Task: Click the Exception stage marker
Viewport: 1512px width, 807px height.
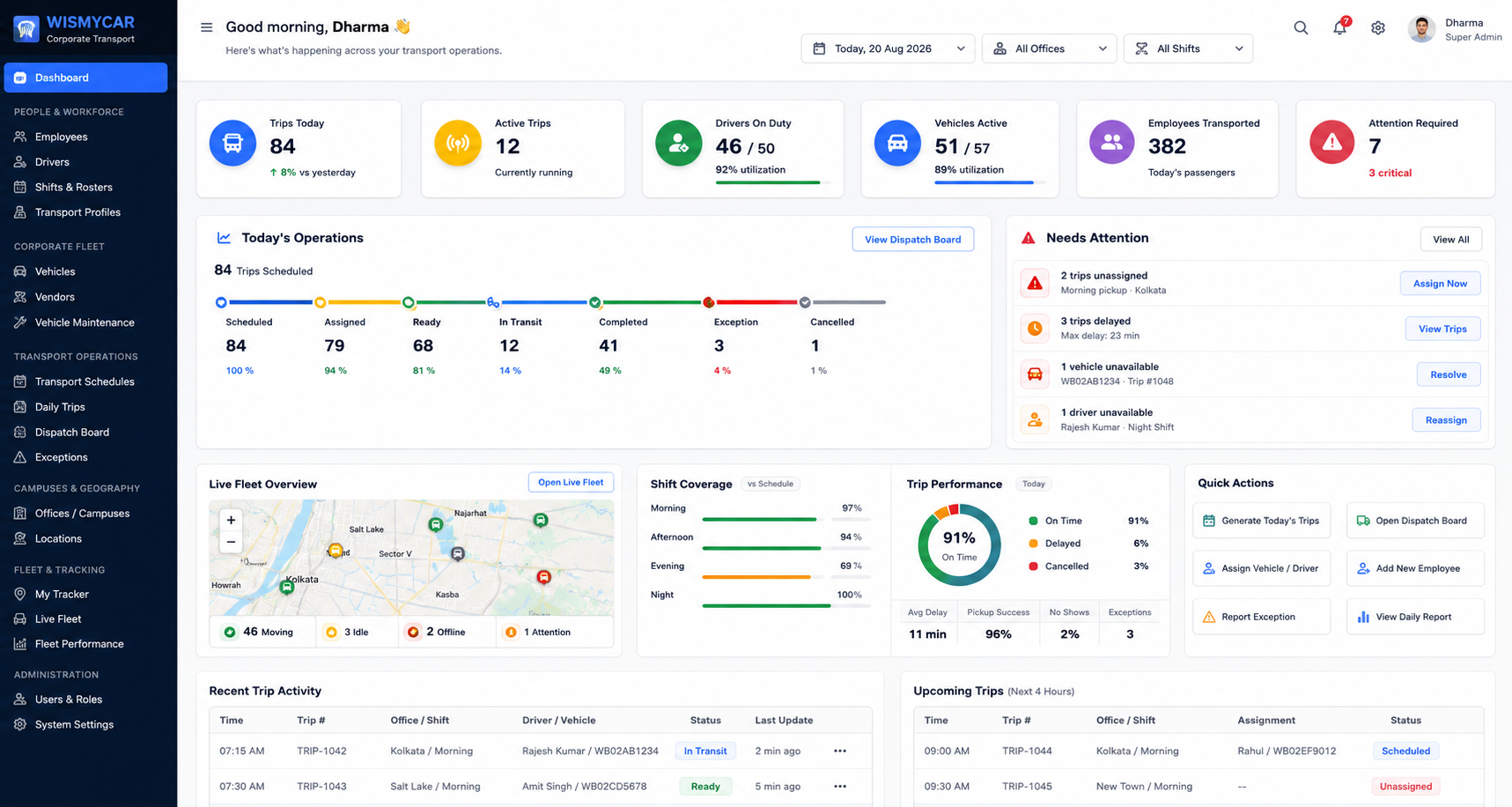Action: [x=708, y=302]
